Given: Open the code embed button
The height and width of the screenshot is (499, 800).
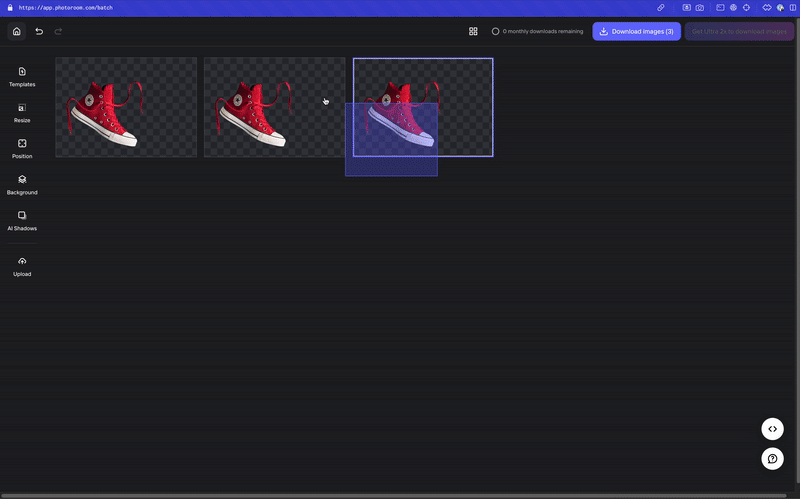Looking at the screenshot, I should [772, 428].
